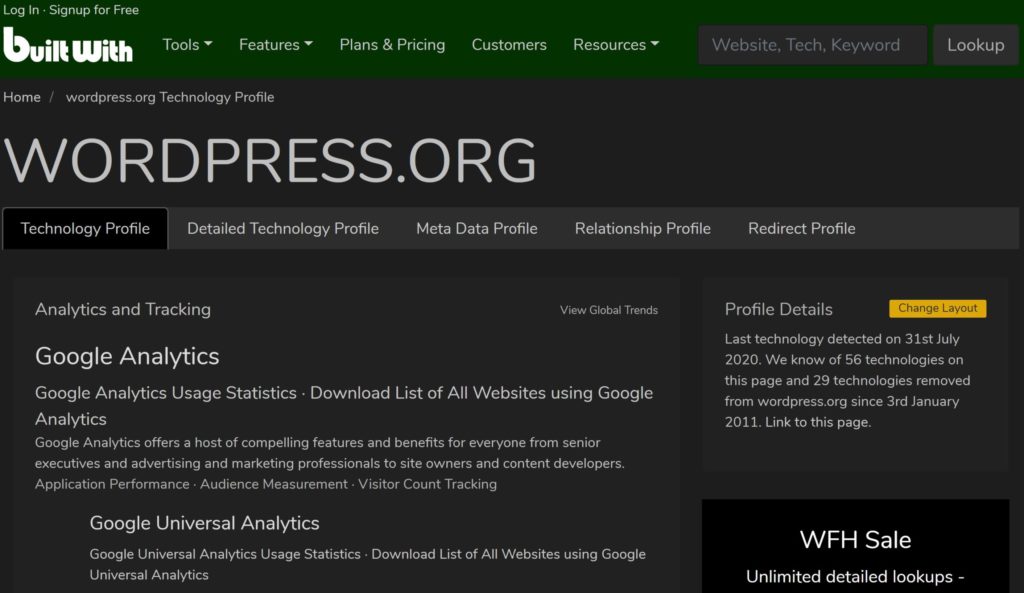Click wordpress.org Technology Profile breadcrumb

(170, 97)
